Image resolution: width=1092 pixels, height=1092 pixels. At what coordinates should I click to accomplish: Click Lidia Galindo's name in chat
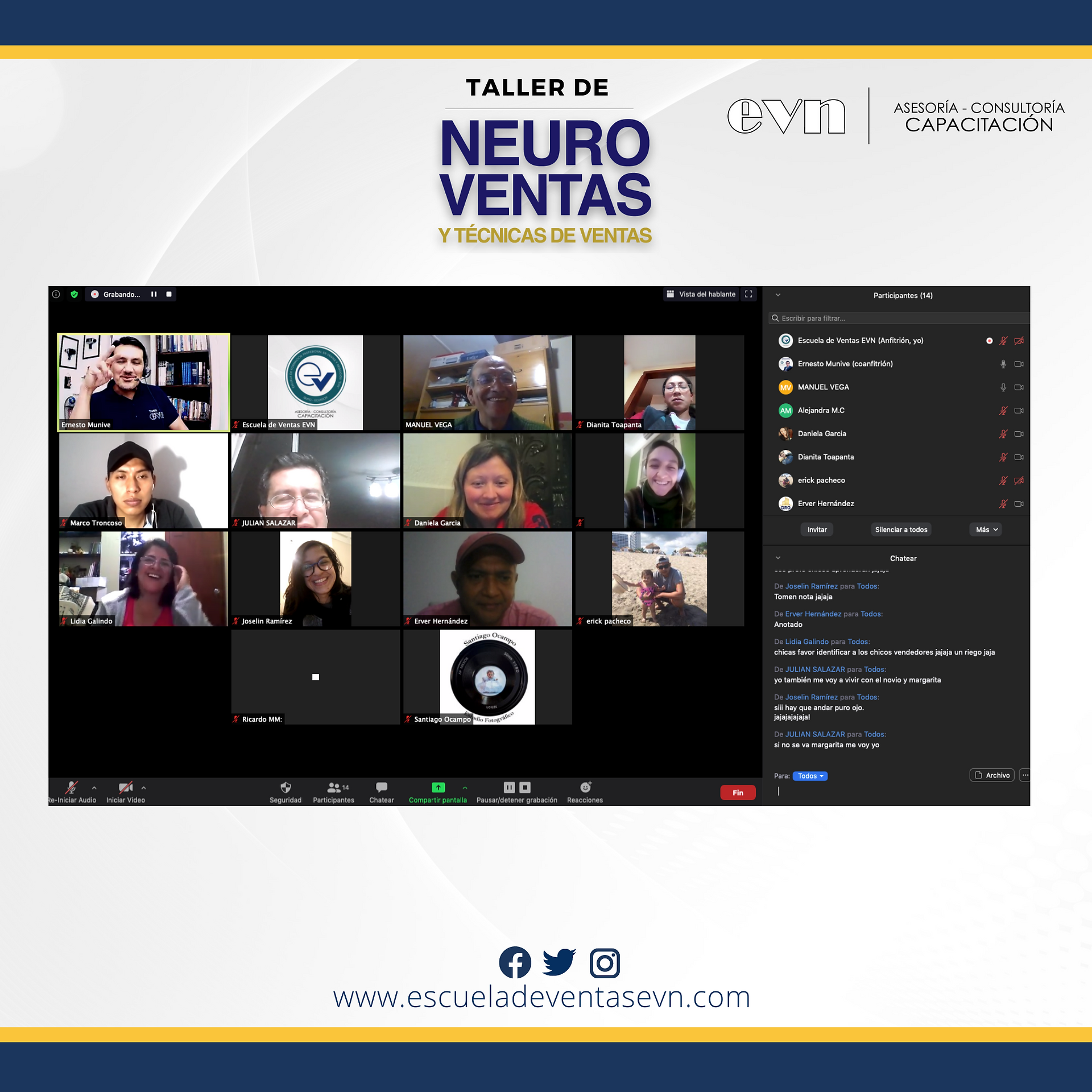[x=807, y=642]
